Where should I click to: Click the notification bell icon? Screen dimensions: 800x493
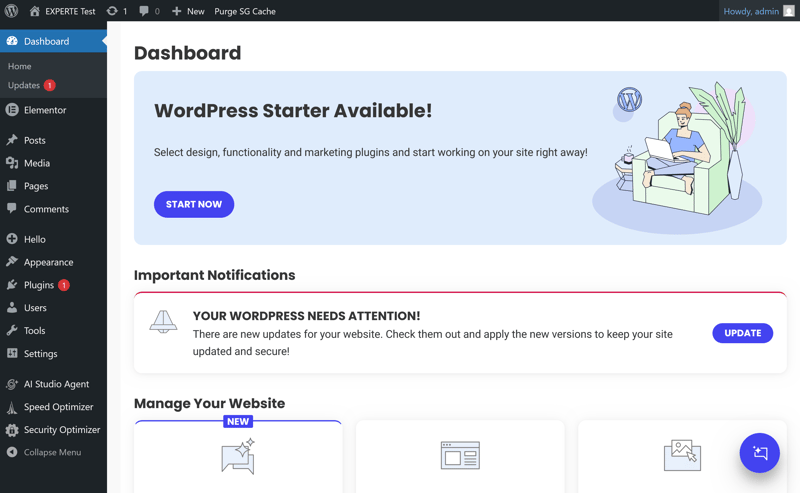163,322
